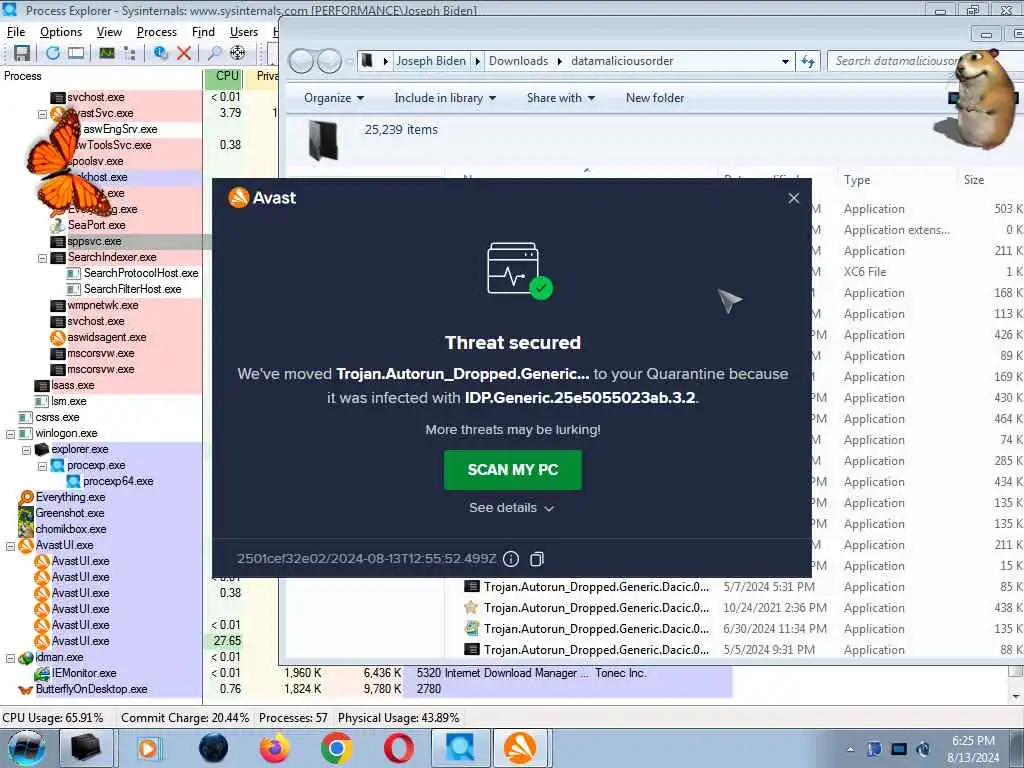Click the Find Window's Process crosshair icon
This screenshot has height=768, width=1024.
pyautogui.click(x=238, y=53)
